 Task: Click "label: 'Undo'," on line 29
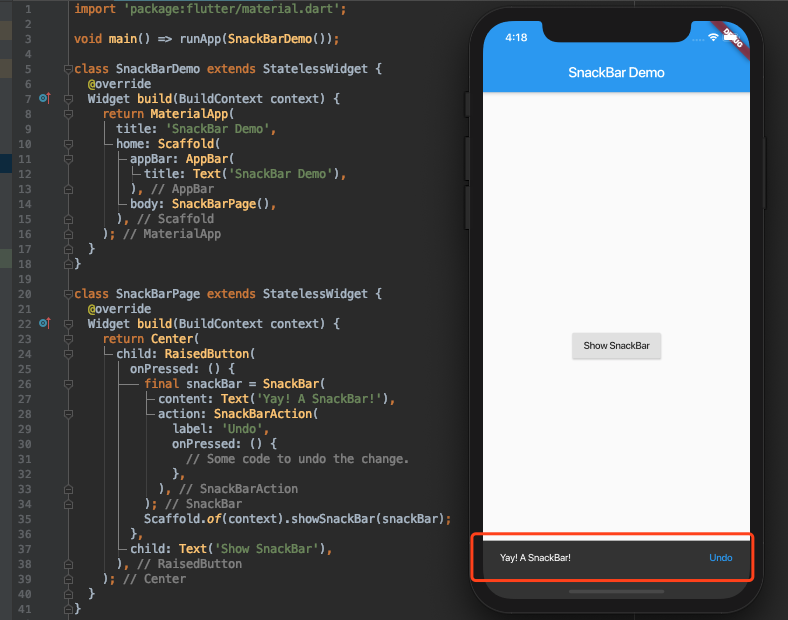tap(221, 429)
